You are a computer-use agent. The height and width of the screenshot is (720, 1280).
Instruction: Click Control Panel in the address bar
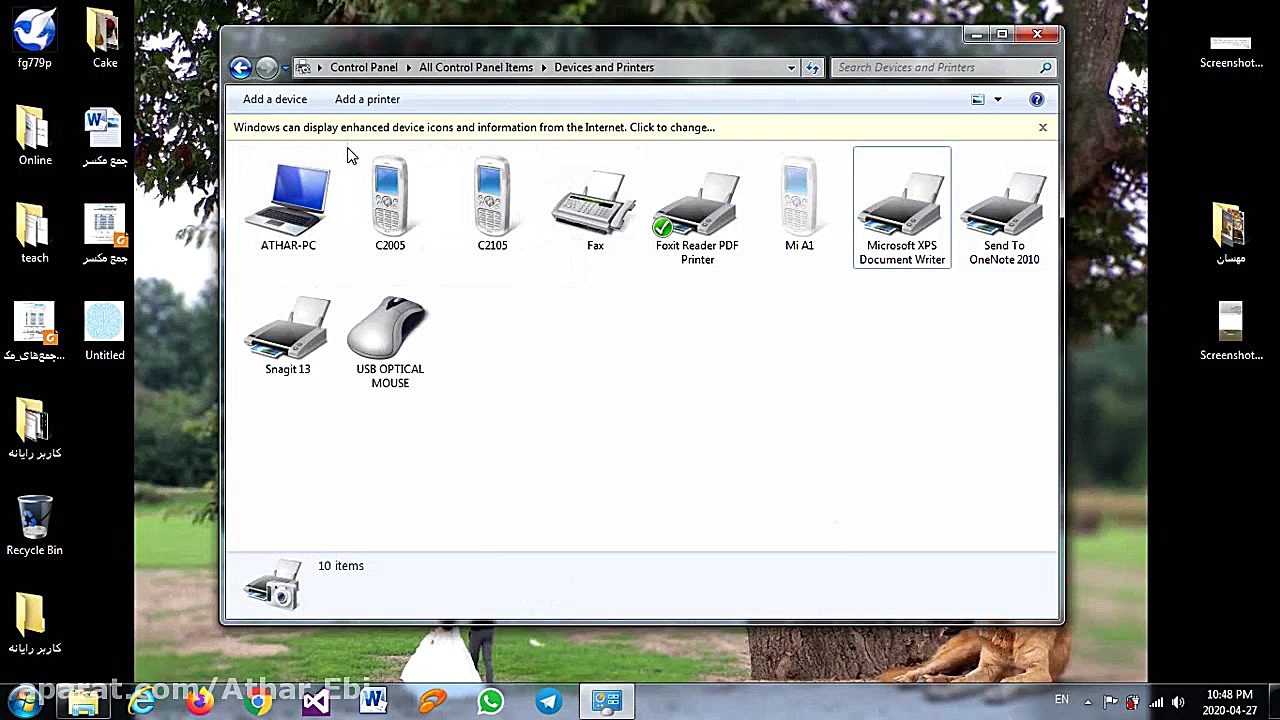pyautogui.click(x=364, y=68)
